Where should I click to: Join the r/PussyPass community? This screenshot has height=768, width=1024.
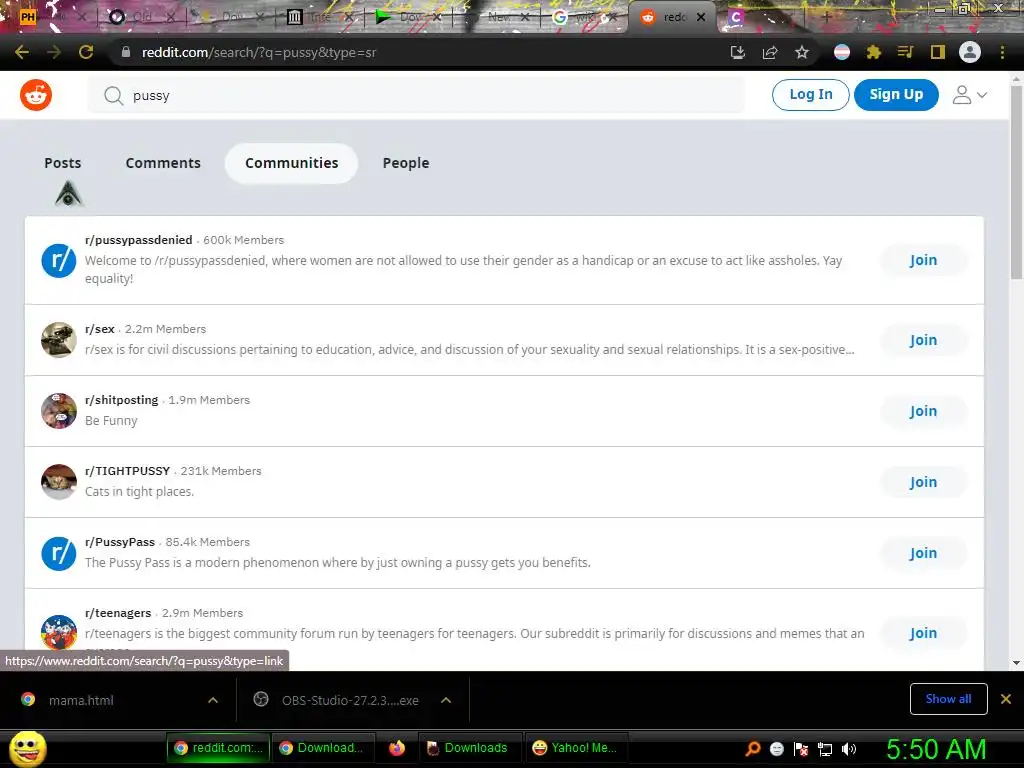tap(923, 553)
